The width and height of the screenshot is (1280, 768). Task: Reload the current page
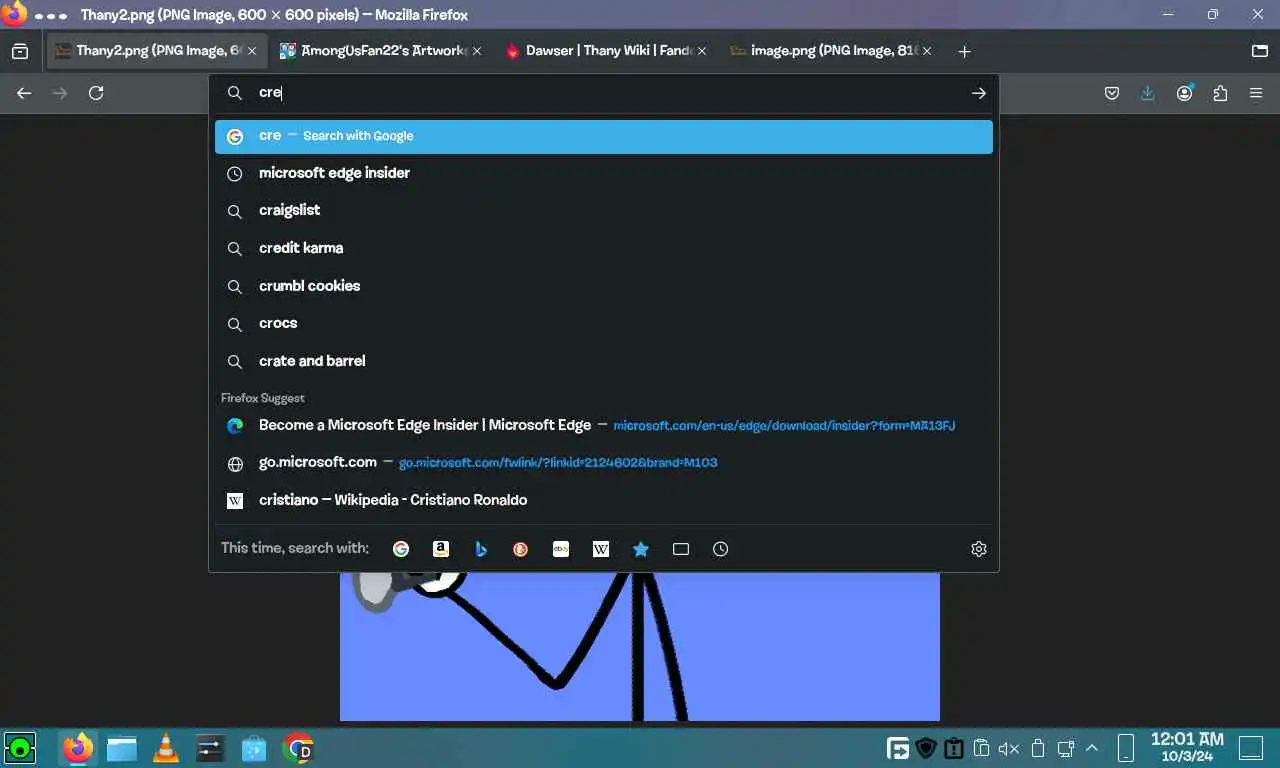tap(96, 93)
